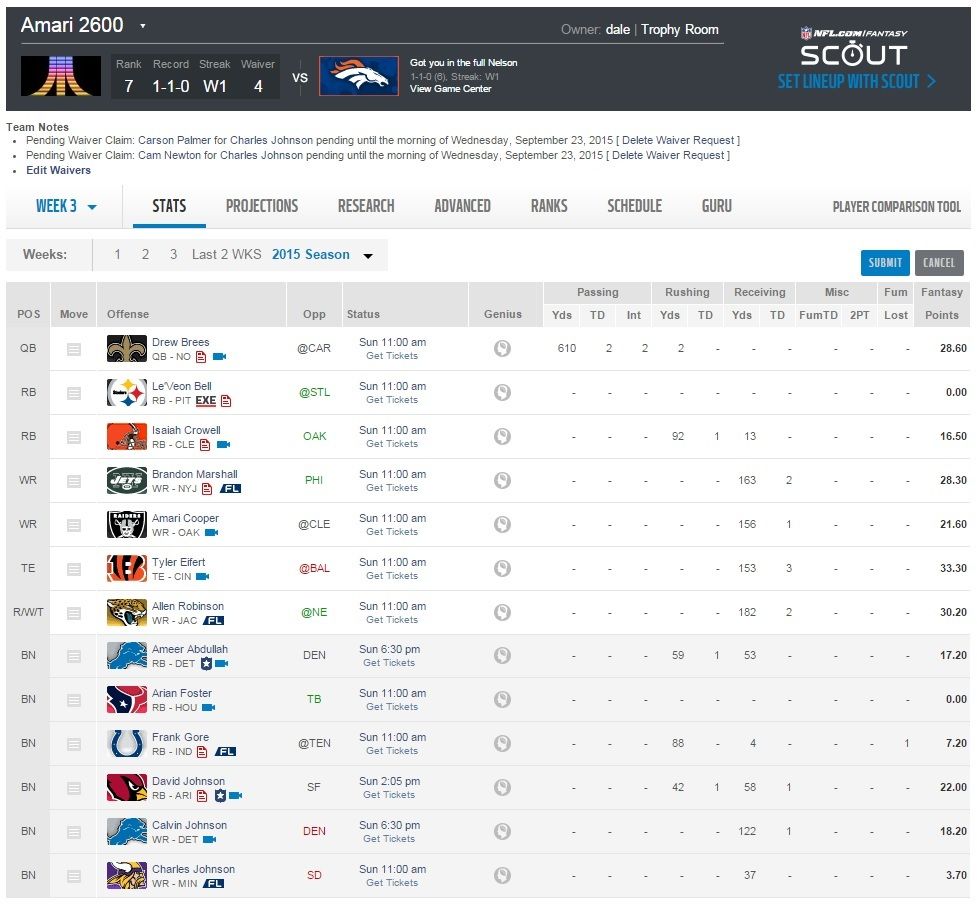977x905 pixels.
Task: Click the Genius icon in Tyler Eifert's row
Action: 502,568
